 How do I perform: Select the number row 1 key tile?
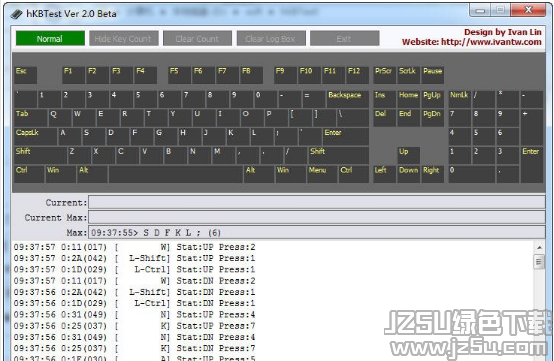[49, 99]
